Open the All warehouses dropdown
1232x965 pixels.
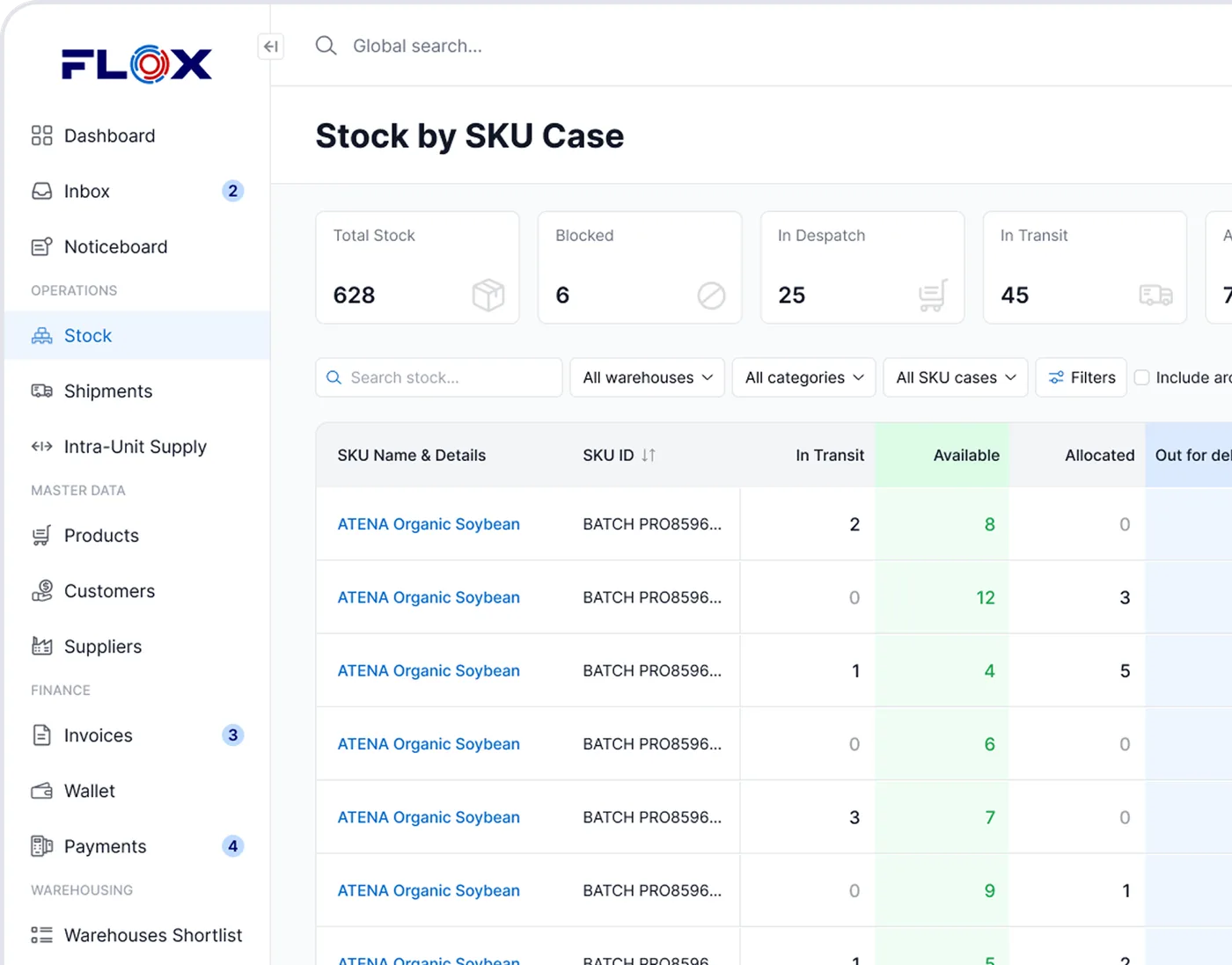647,377
